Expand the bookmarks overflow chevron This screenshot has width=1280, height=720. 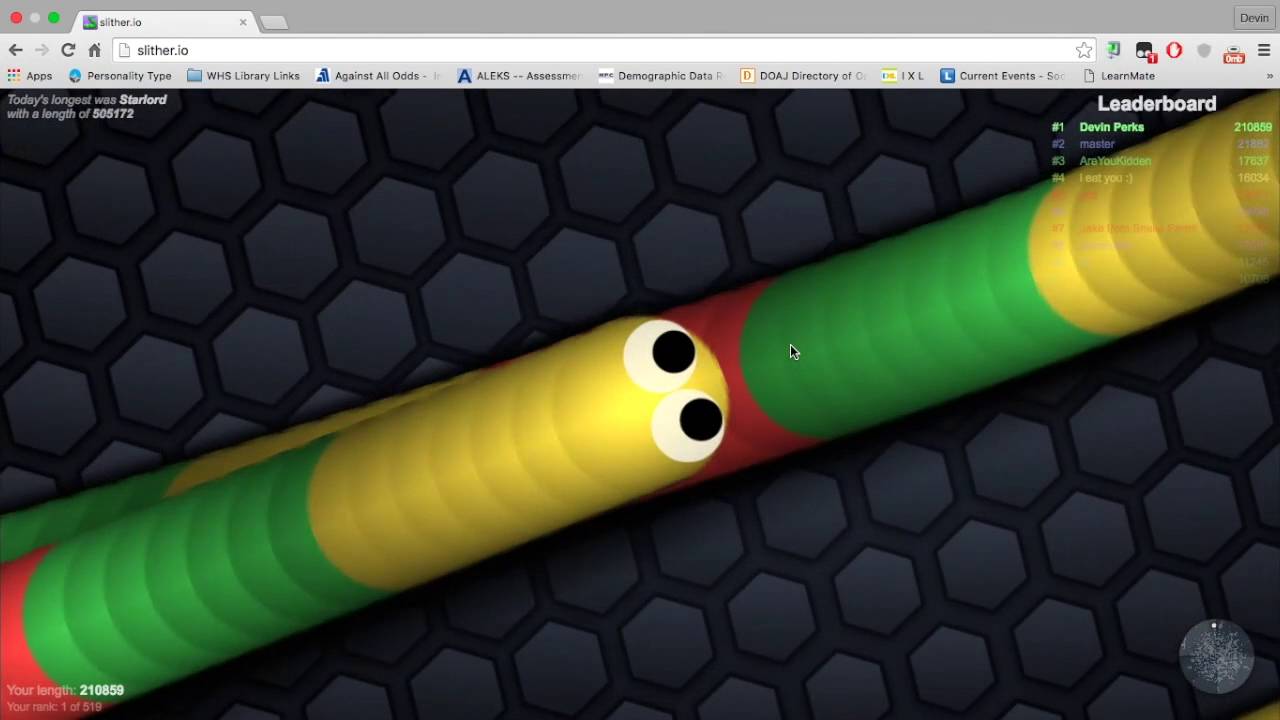point(1270,76)
